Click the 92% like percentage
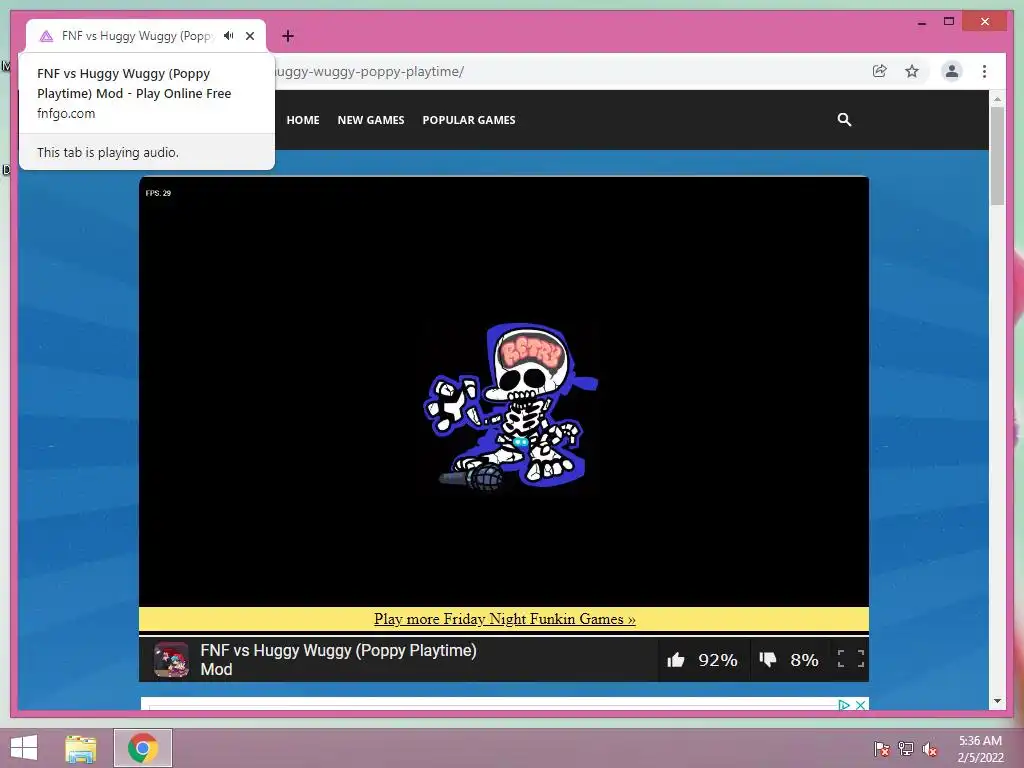The image size is (1024, 768). click(x=718, y=660)
